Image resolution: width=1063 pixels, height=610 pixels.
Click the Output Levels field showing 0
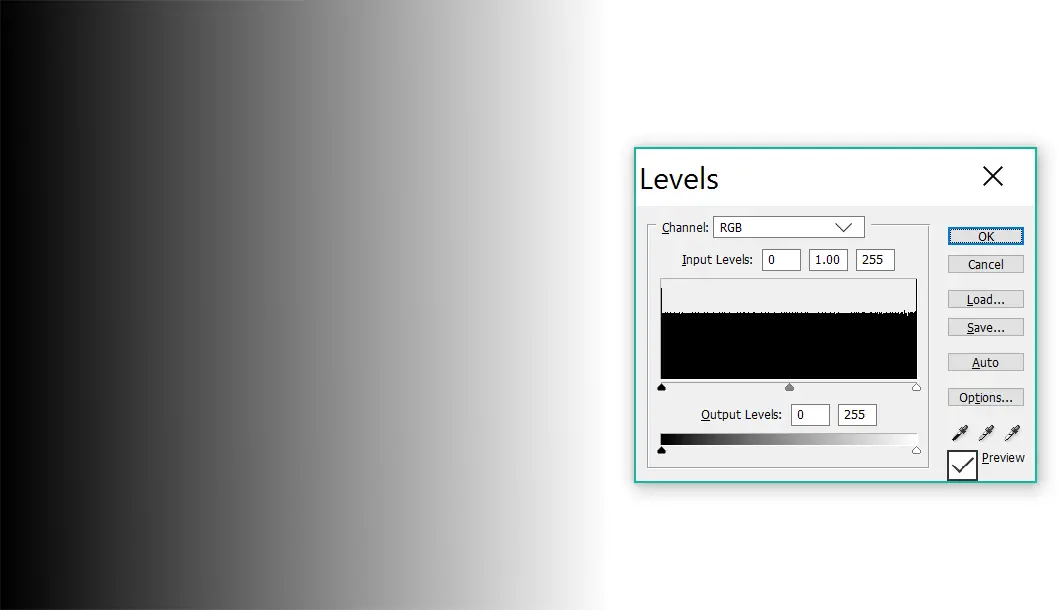[x=810, y=415]
